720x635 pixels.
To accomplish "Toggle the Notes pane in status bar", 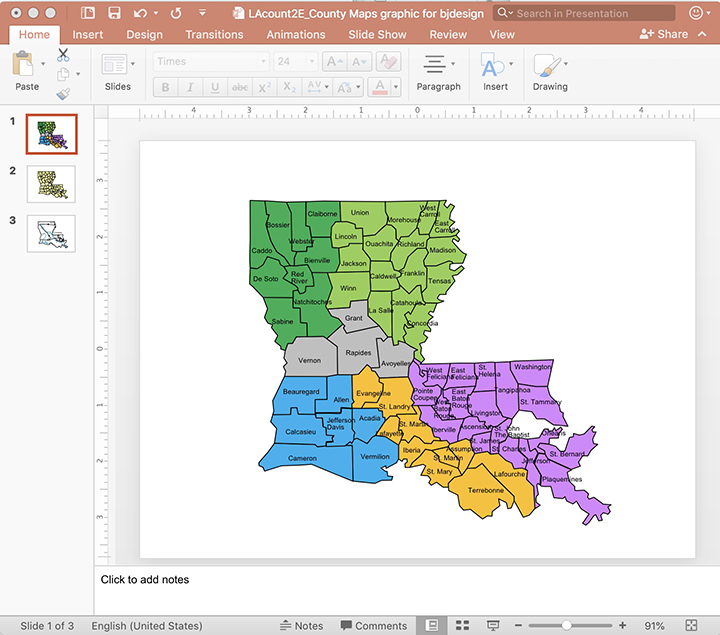I will pos(301,625).
